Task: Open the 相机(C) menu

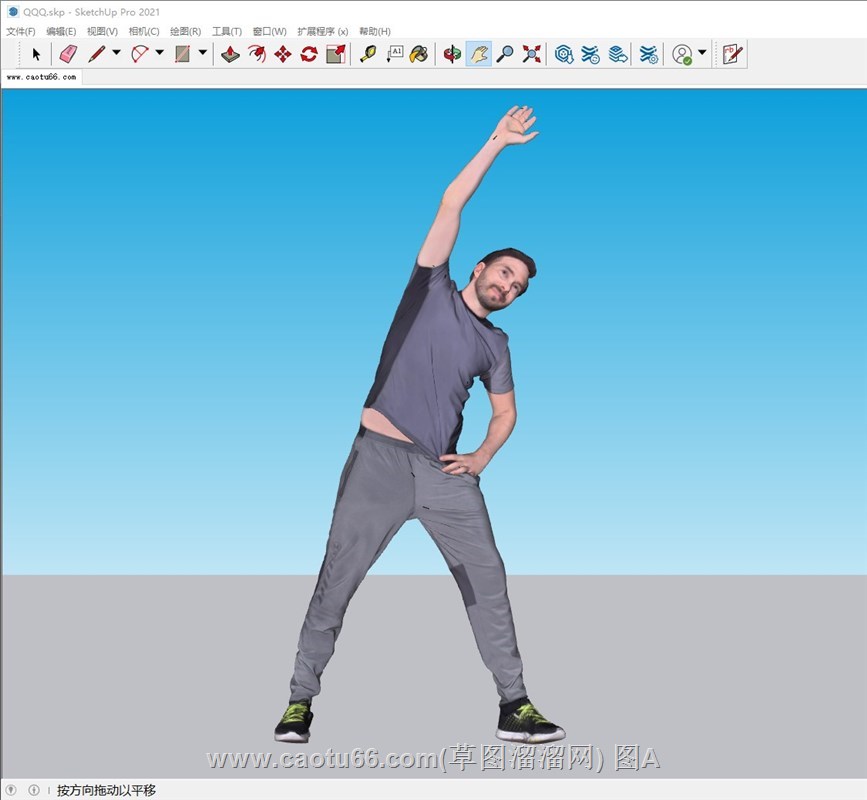Action: click(144, 32)
